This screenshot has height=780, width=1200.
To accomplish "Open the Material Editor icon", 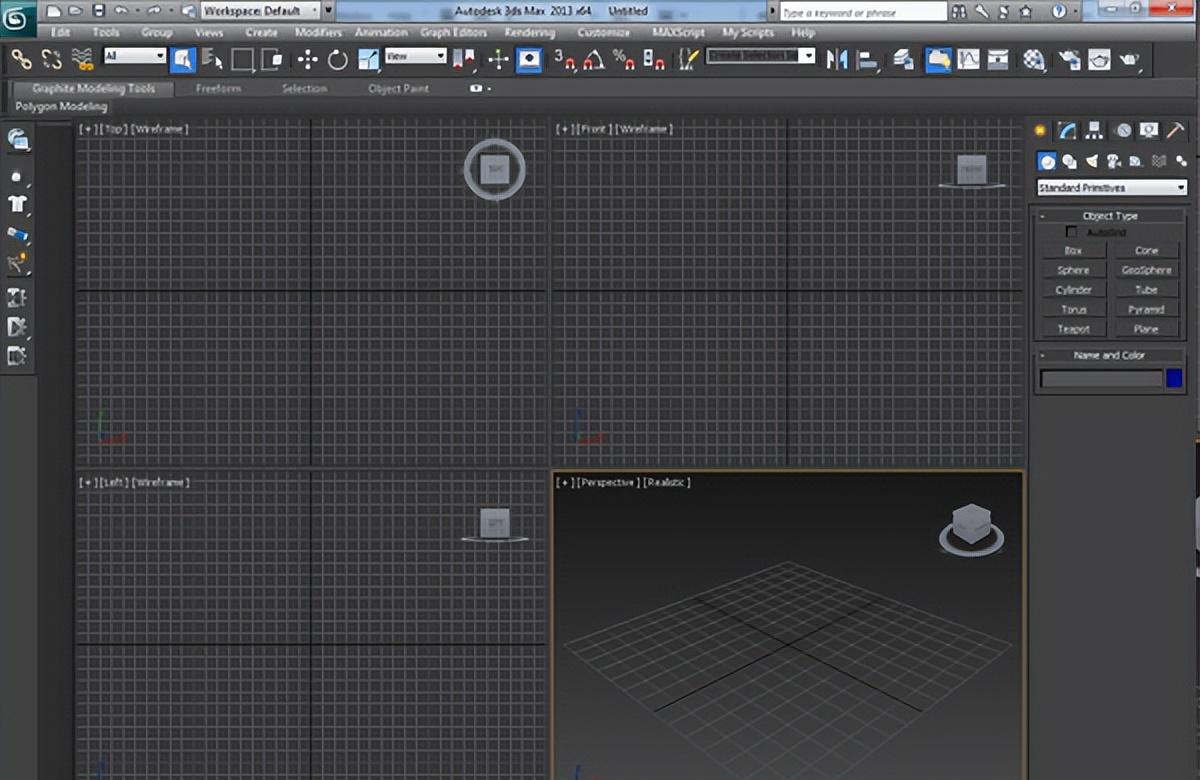I will pos(1034,59).
